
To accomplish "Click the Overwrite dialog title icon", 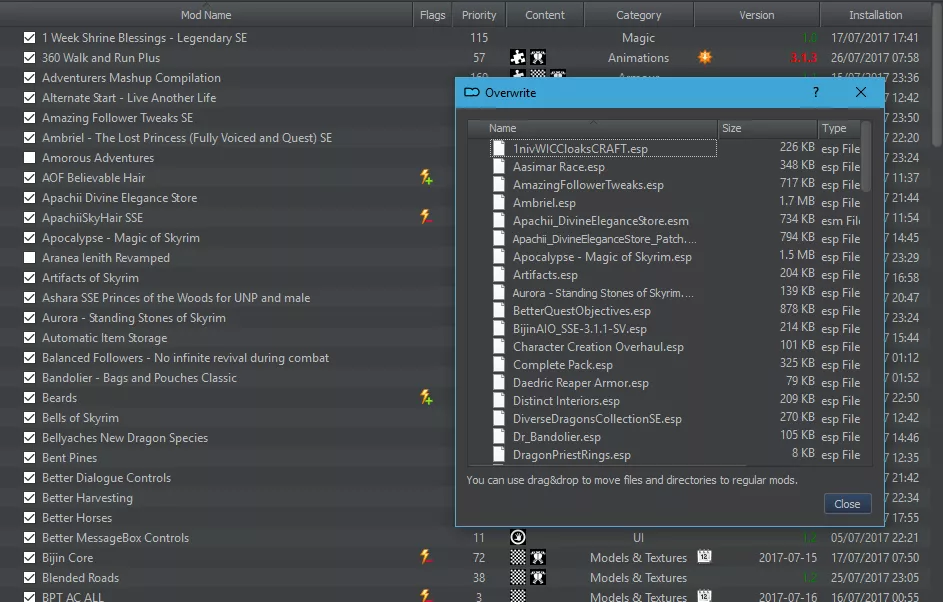I will tap(472, 93).
